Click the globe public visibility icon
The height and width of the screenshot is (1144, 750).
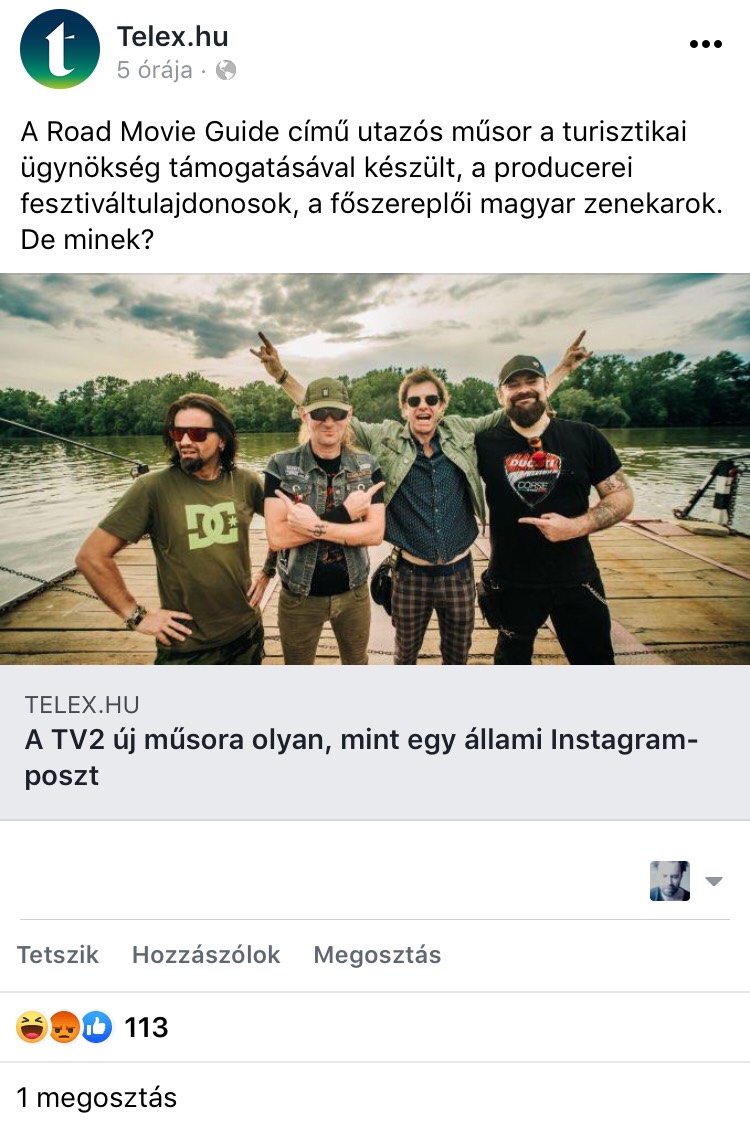click(226, 70)
